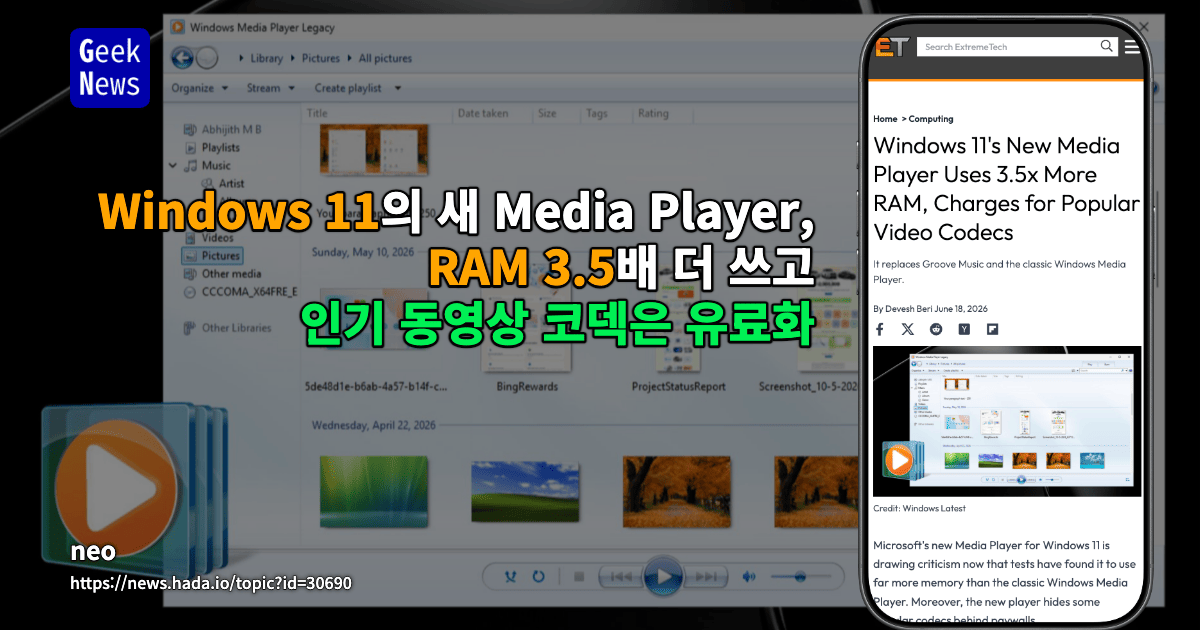
Task: Share the article on Facebook
Action: click(x=880, y=329)
